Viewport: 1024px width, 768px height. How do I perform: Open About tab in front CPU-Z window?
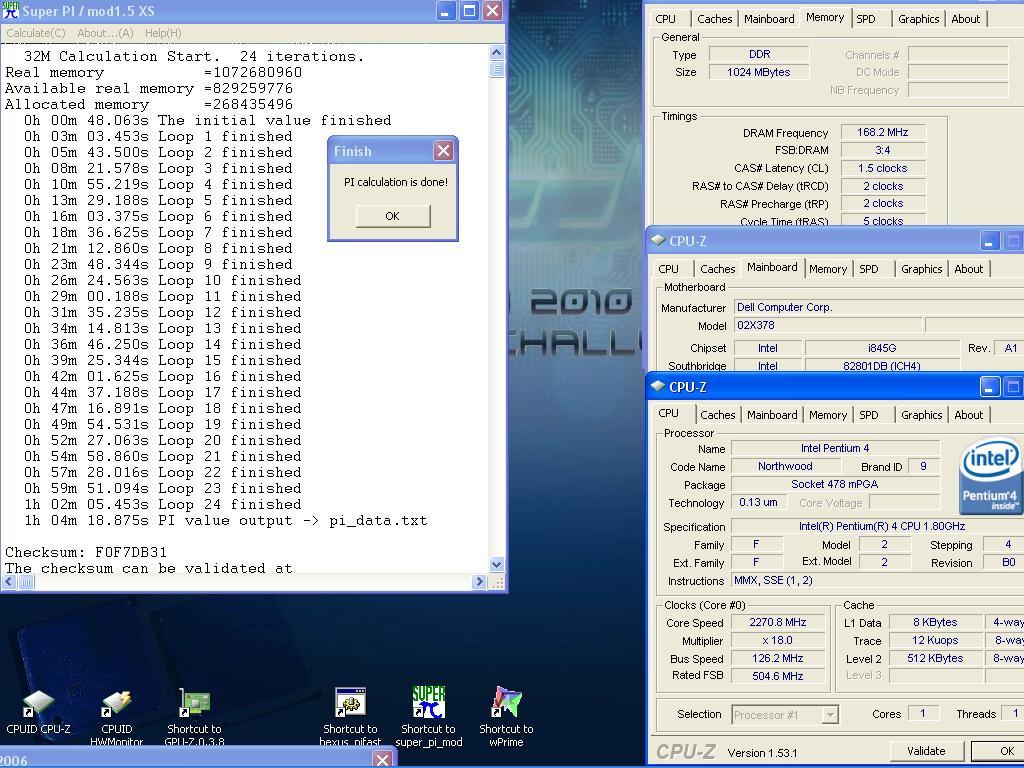coord(968,415)
